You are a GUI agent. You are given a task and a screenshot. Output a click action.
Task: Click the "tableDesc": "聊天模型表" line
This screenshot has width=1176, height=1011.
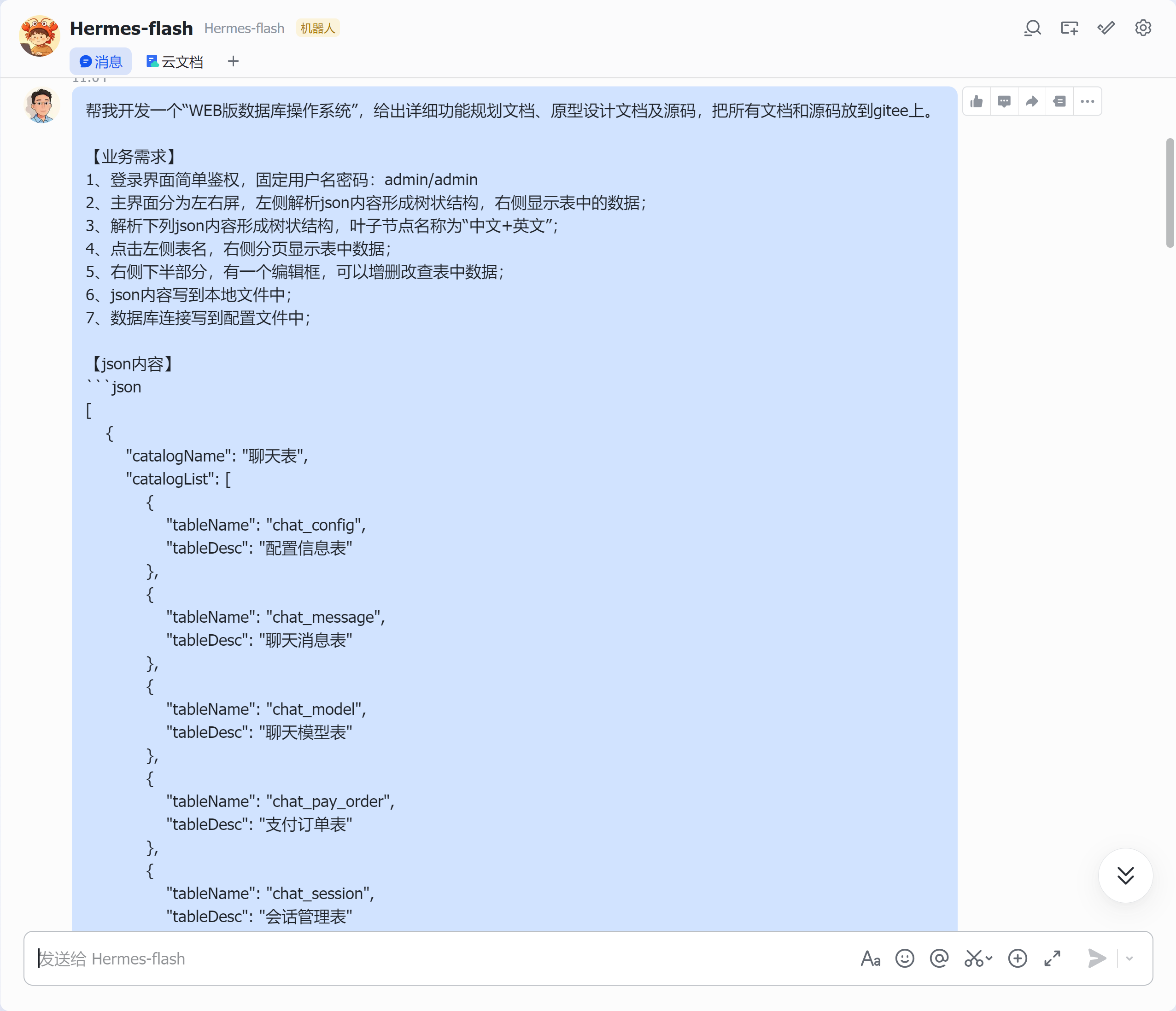click(x=259, y=732)
